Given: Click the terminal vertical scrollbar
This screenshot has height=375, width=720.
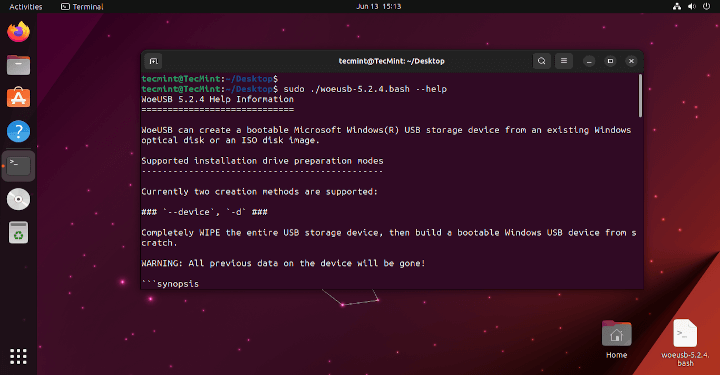Looking at the screenshot, I should click(x=640, y=95).
